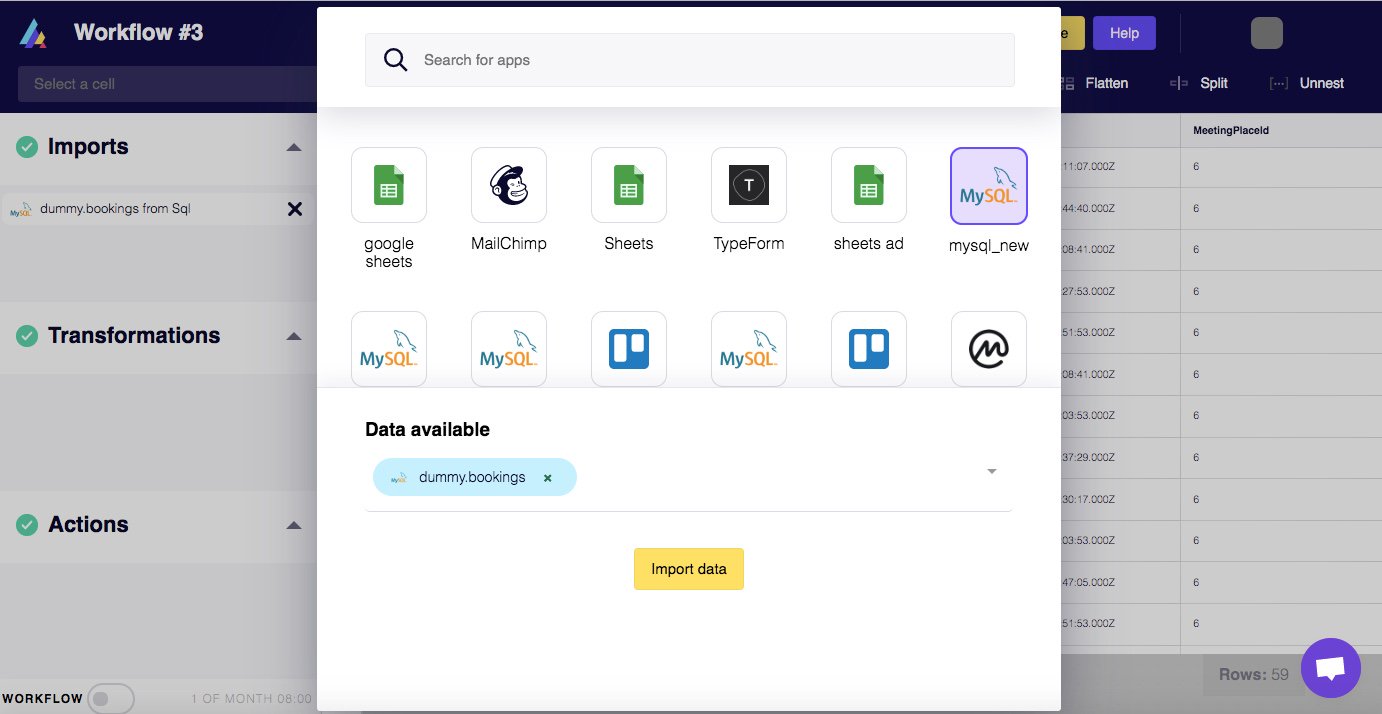Click the Unnest toolbar tool
This screenshot has height=714, width=1382.
(1307, 83)
